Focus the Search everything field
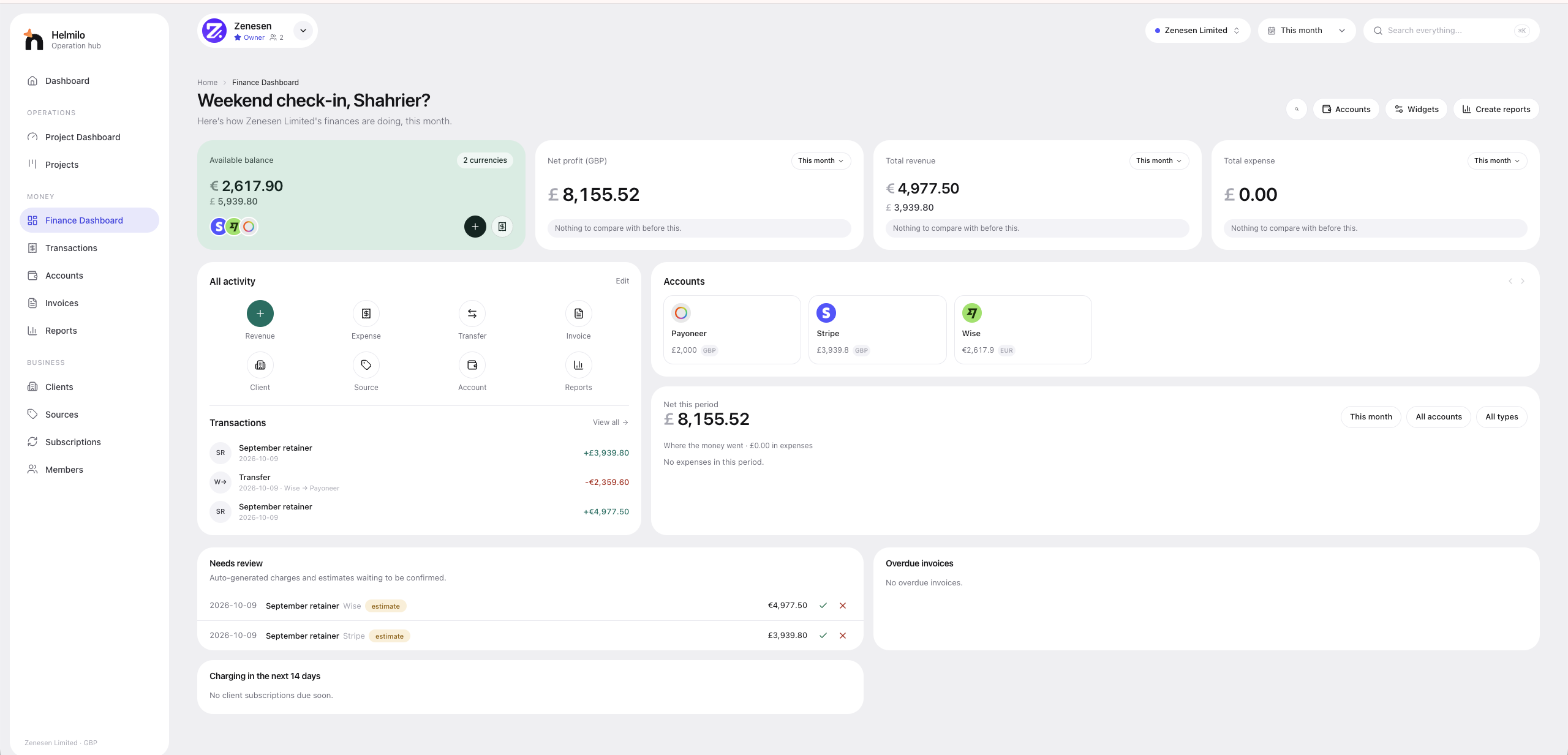1568x755 pixels. (1451, 31)
